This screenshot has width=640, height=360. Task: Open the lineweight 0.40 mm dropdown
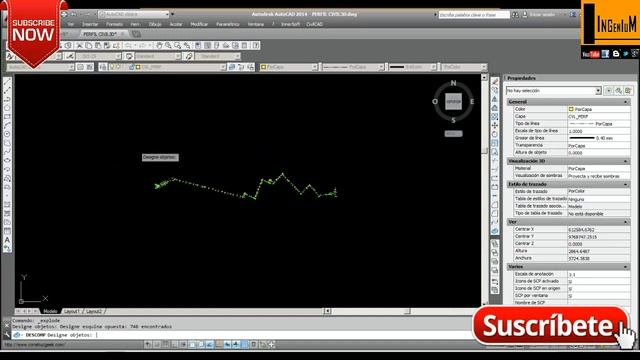click(x=433, y=67)
